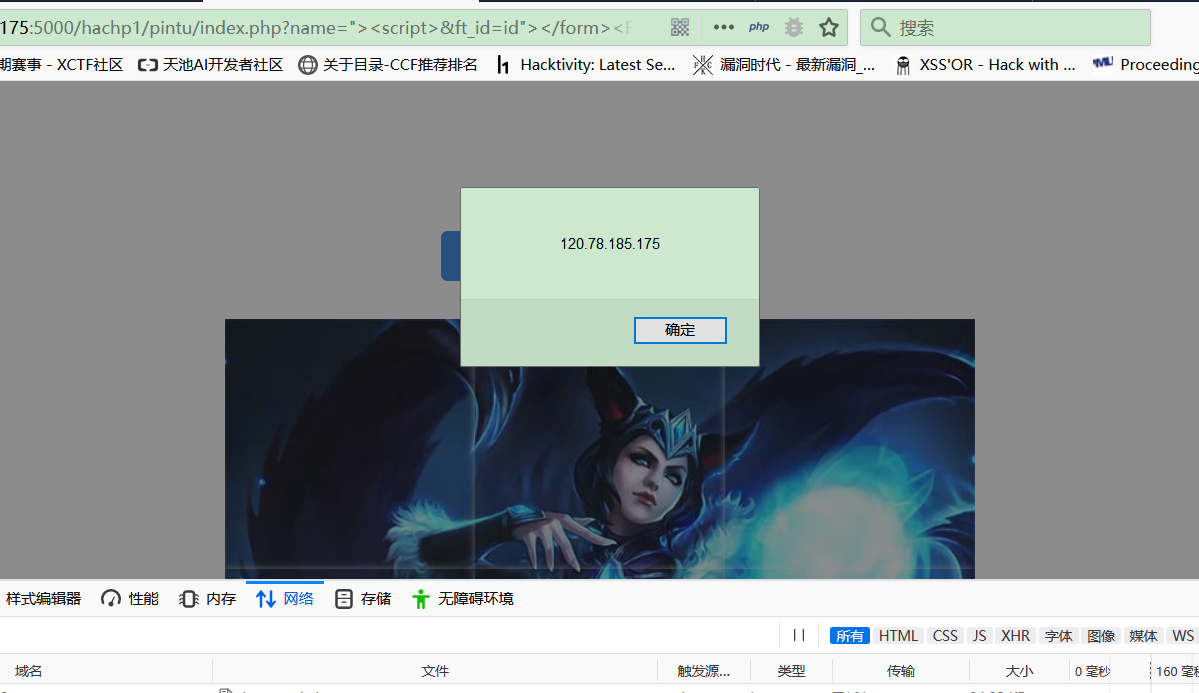This screenshot has height=693, width=1199.
Task: Click the bug extension icon in address bar
Action: click(794, 28)
